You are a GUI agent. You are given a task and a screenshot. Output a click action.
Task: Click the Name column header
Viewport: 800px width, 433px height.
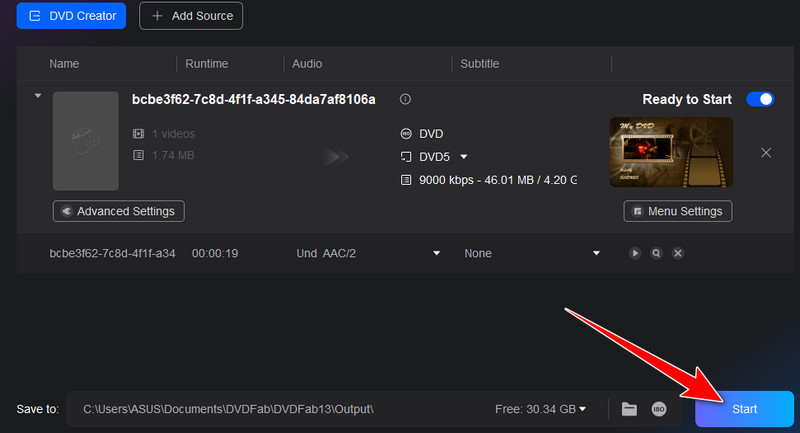point(64,64)
